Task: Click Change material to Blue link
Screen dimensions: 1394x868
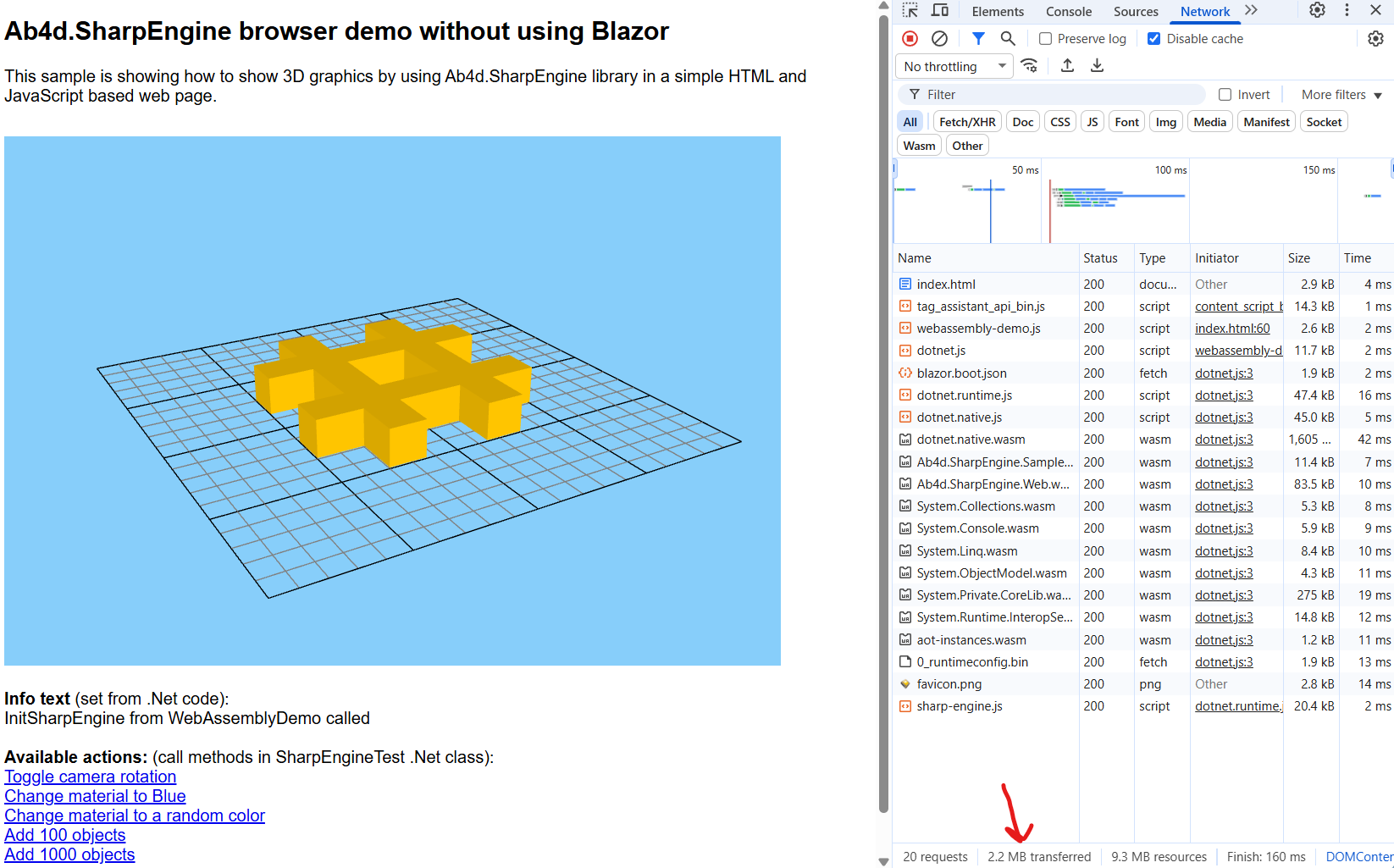Action: 95,796
